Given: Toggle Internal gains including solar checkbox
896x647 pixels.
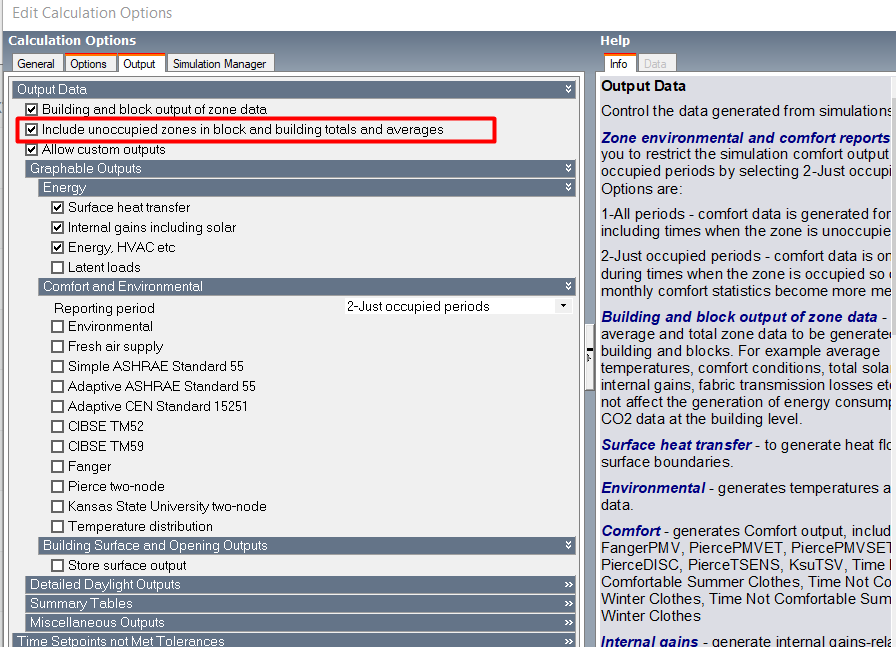Looking at the screenshot, I should (57, 227).
